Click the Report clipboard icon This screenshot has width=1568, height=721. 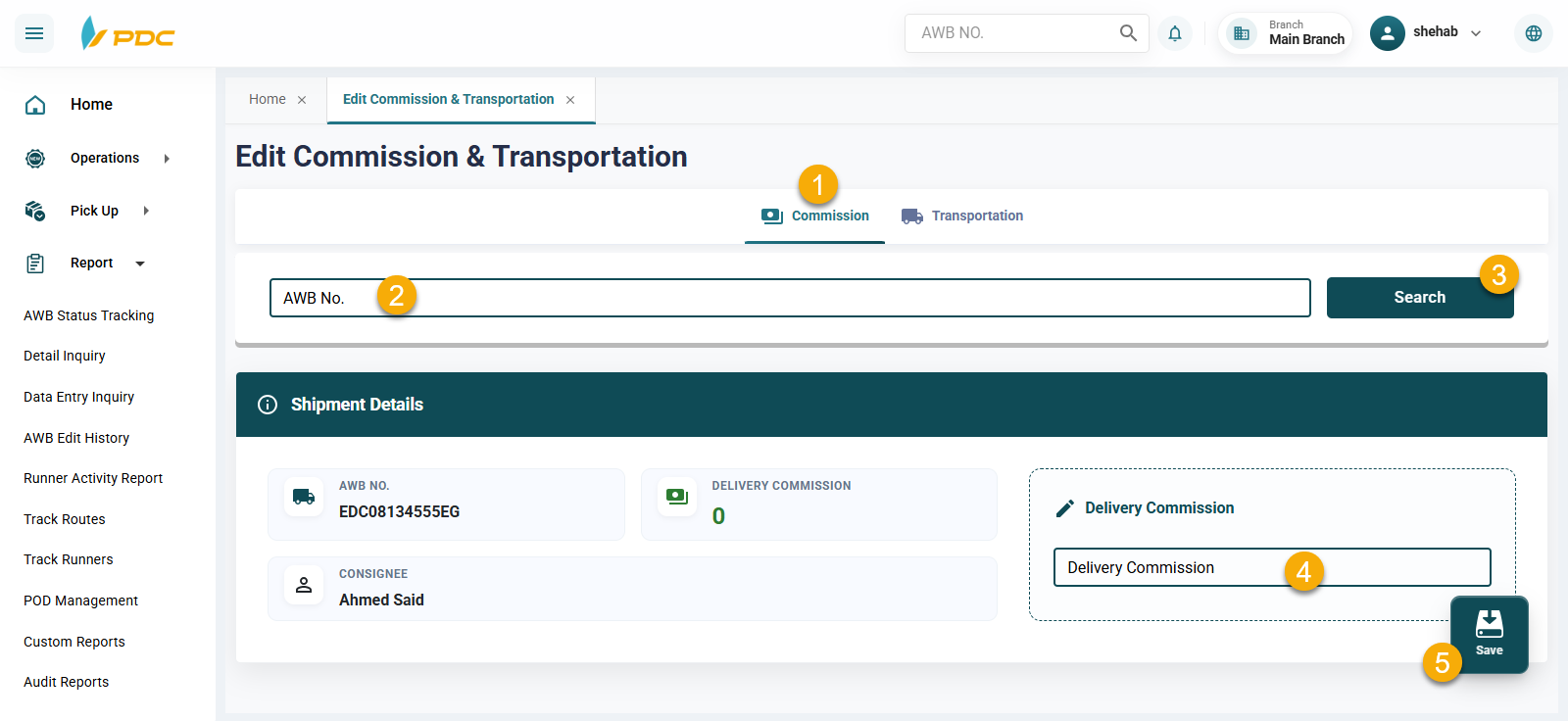pos(35,264)
